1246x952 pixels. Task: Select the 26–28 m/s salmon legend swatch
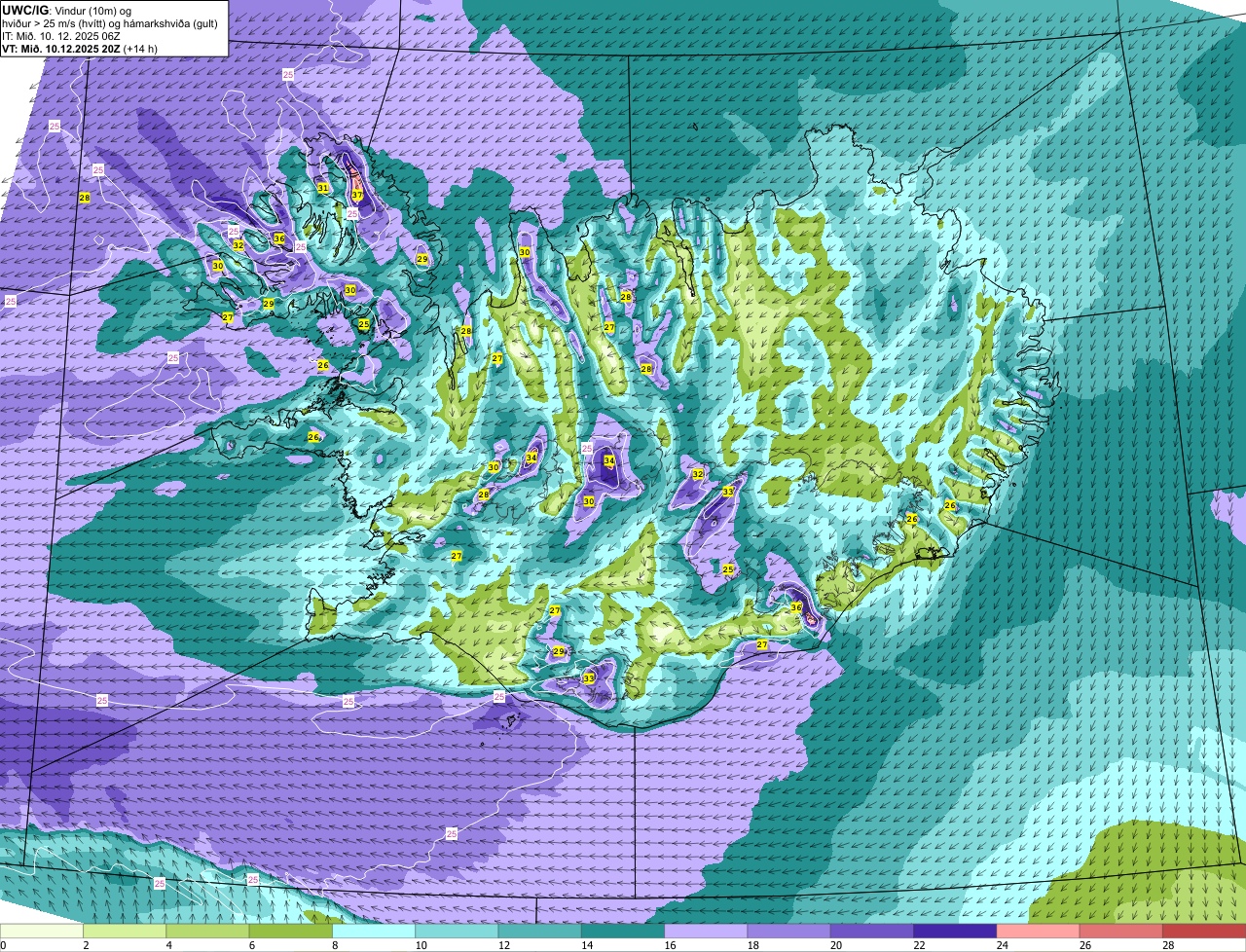[x=1121, y=932]
